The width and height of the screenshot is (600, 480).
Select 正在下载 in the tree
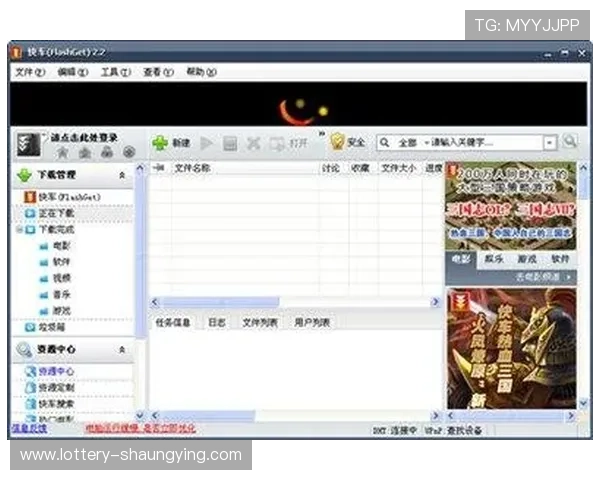[x=56, y=213]
